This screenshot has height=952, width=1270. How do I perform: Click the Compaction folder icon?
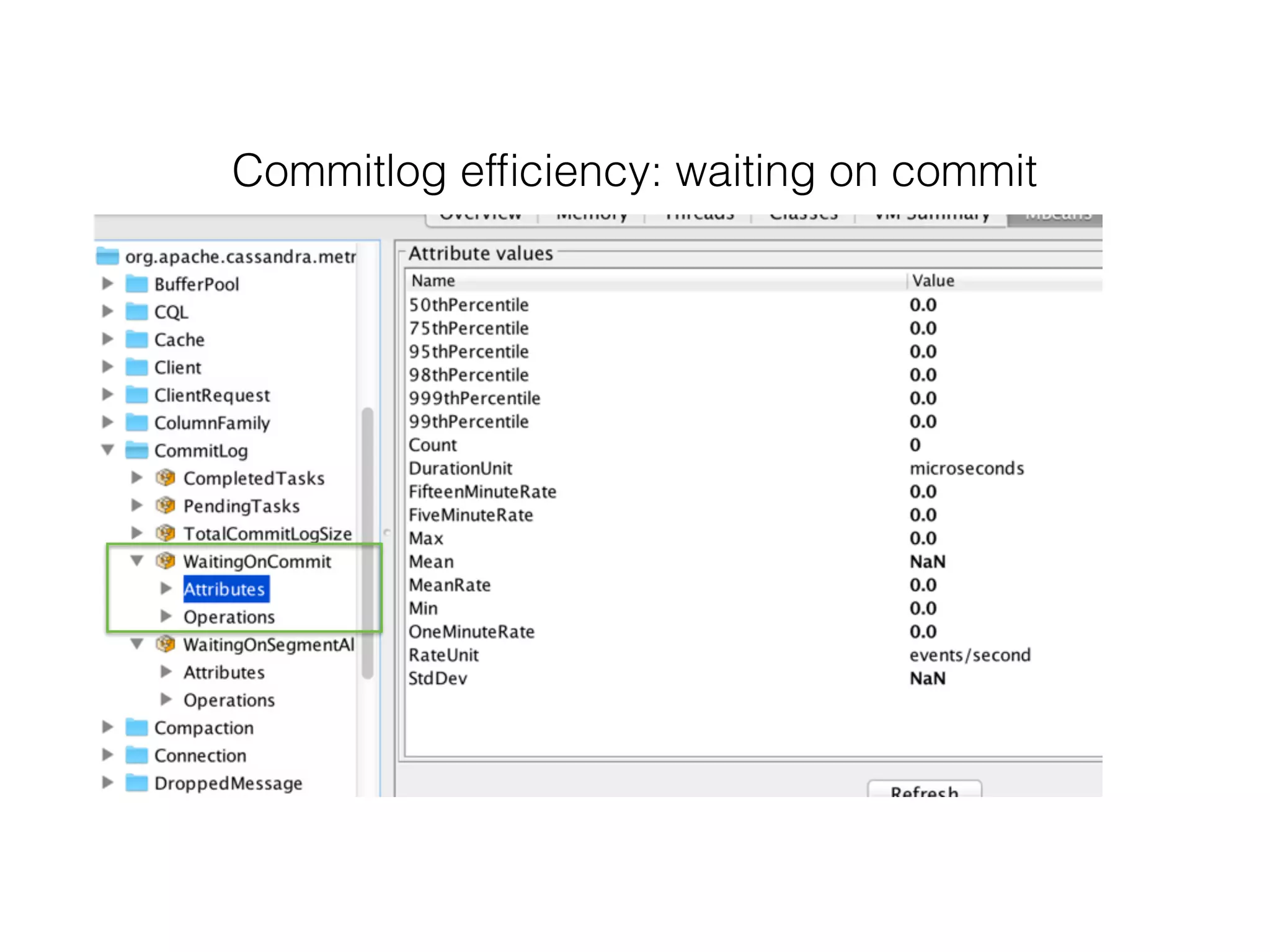pyautogui.click(x=136, y=728)
